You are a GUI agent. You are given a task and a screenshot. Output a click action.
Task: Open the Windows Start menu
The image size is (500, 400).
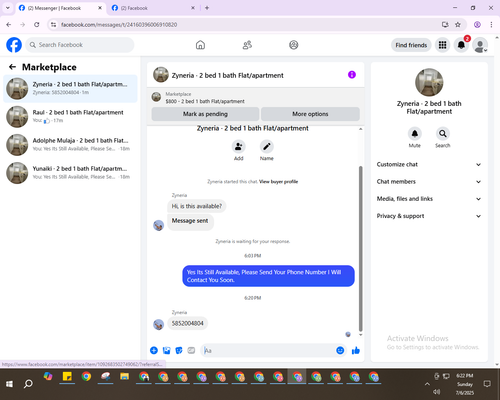(9, 384)
